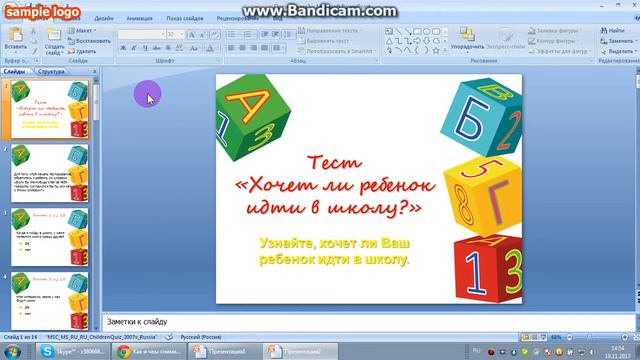Click the Удалить slide button
The image size is (640, 360).
point(82,51)
